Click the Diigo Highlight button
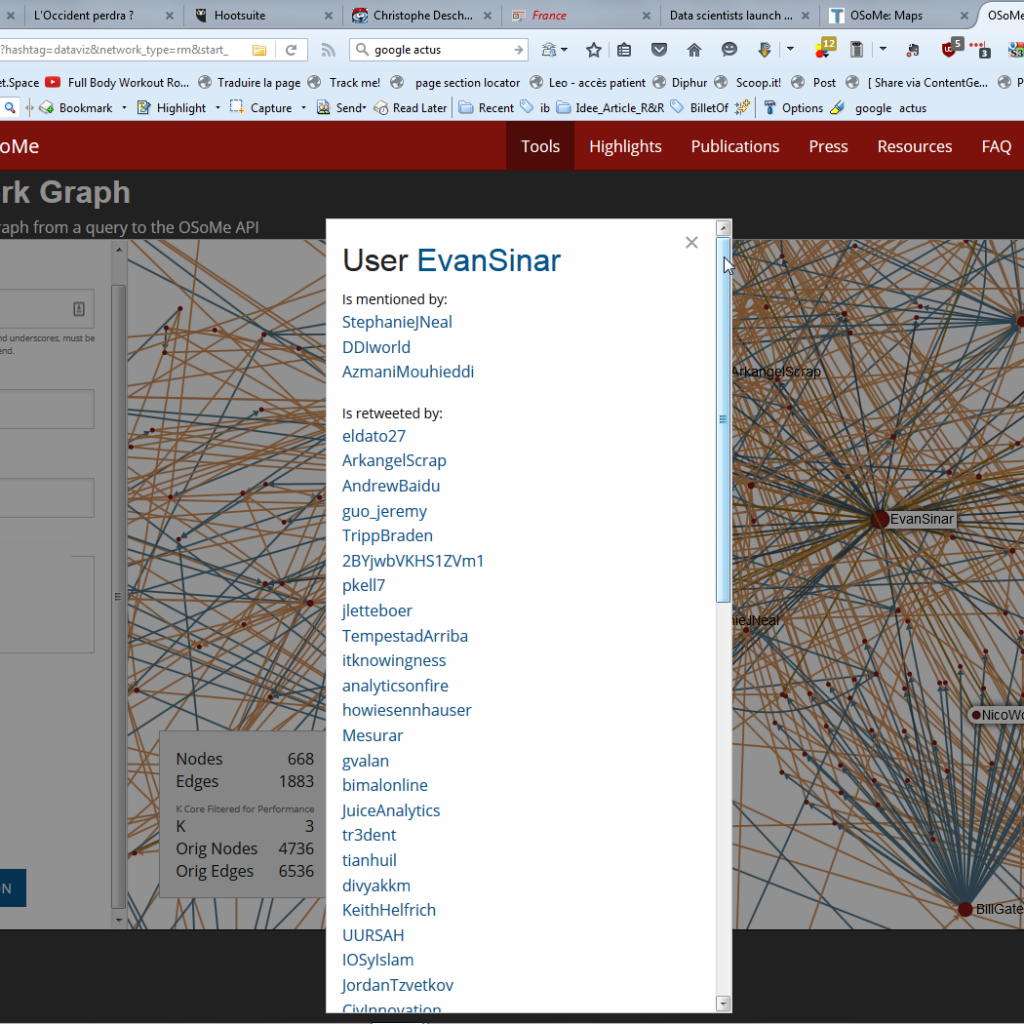 click(x=172, y=108)
